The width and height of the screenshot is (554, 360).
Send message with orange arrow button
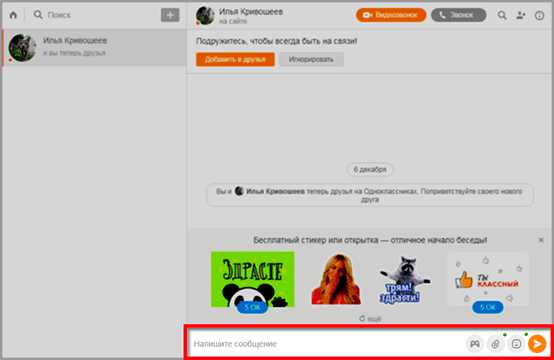point(537,344)
